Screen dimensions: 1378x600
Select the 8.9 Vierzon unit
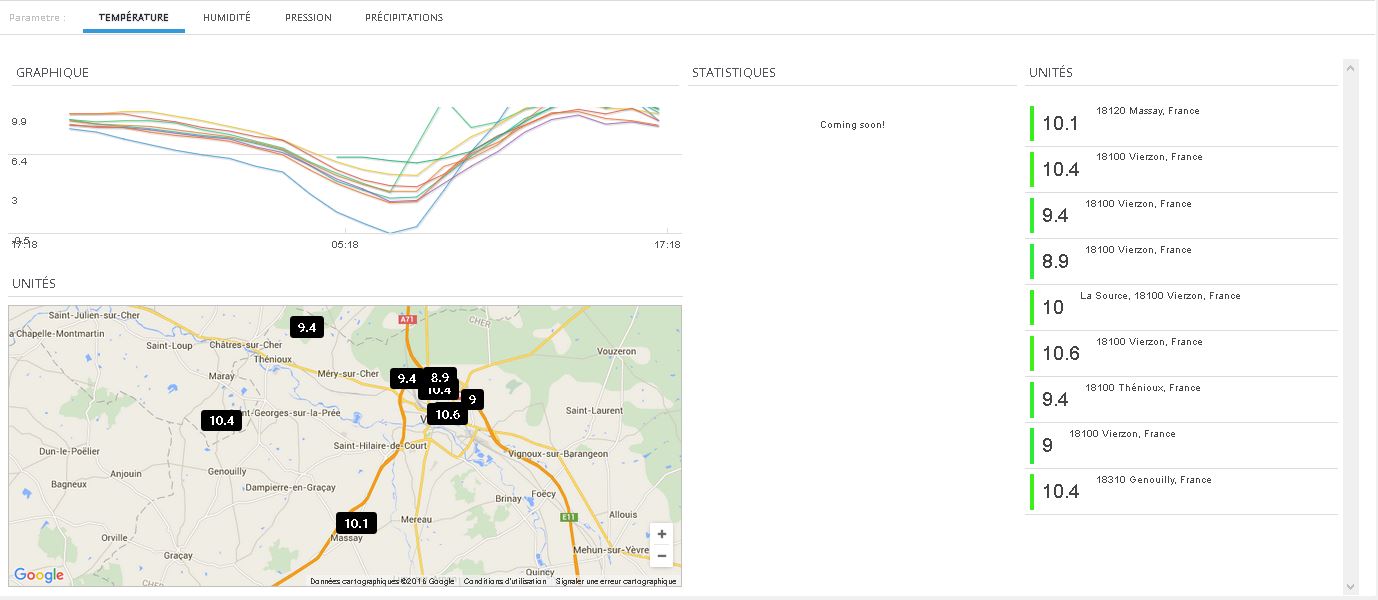point(1181,262)
